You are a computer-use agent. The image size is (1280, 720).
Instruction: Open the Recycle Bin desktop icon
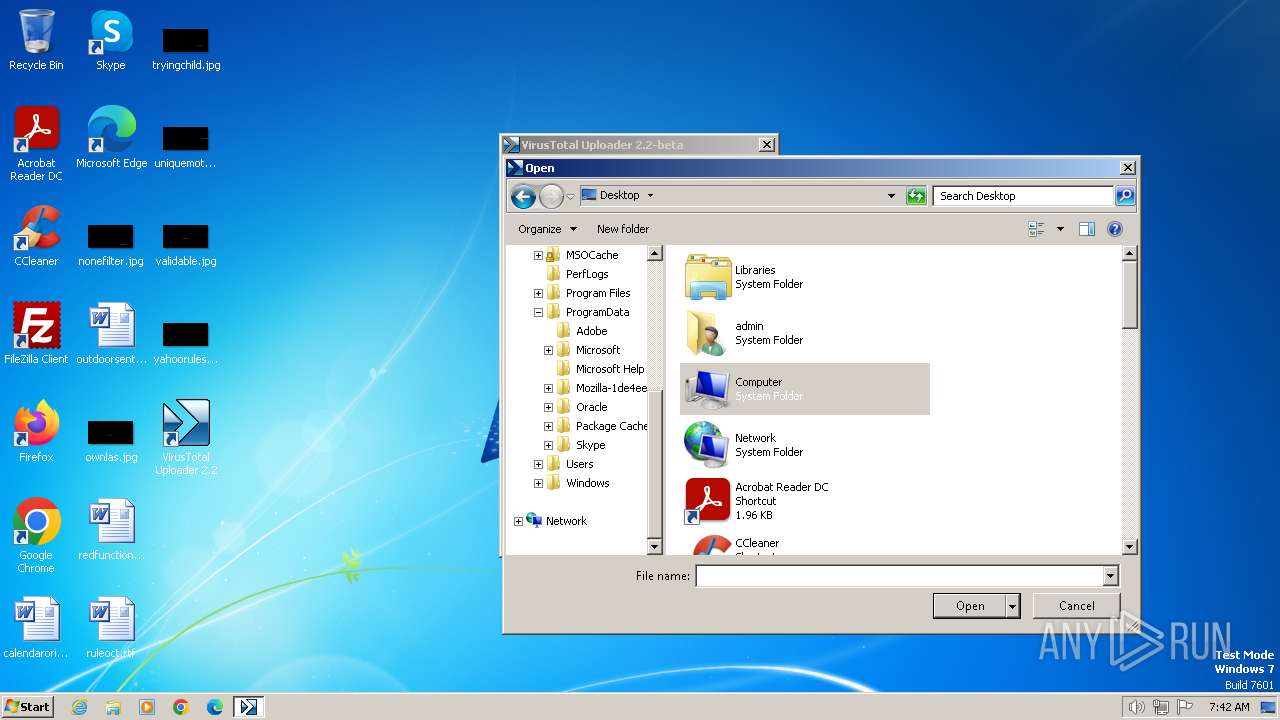coord(36,40)
